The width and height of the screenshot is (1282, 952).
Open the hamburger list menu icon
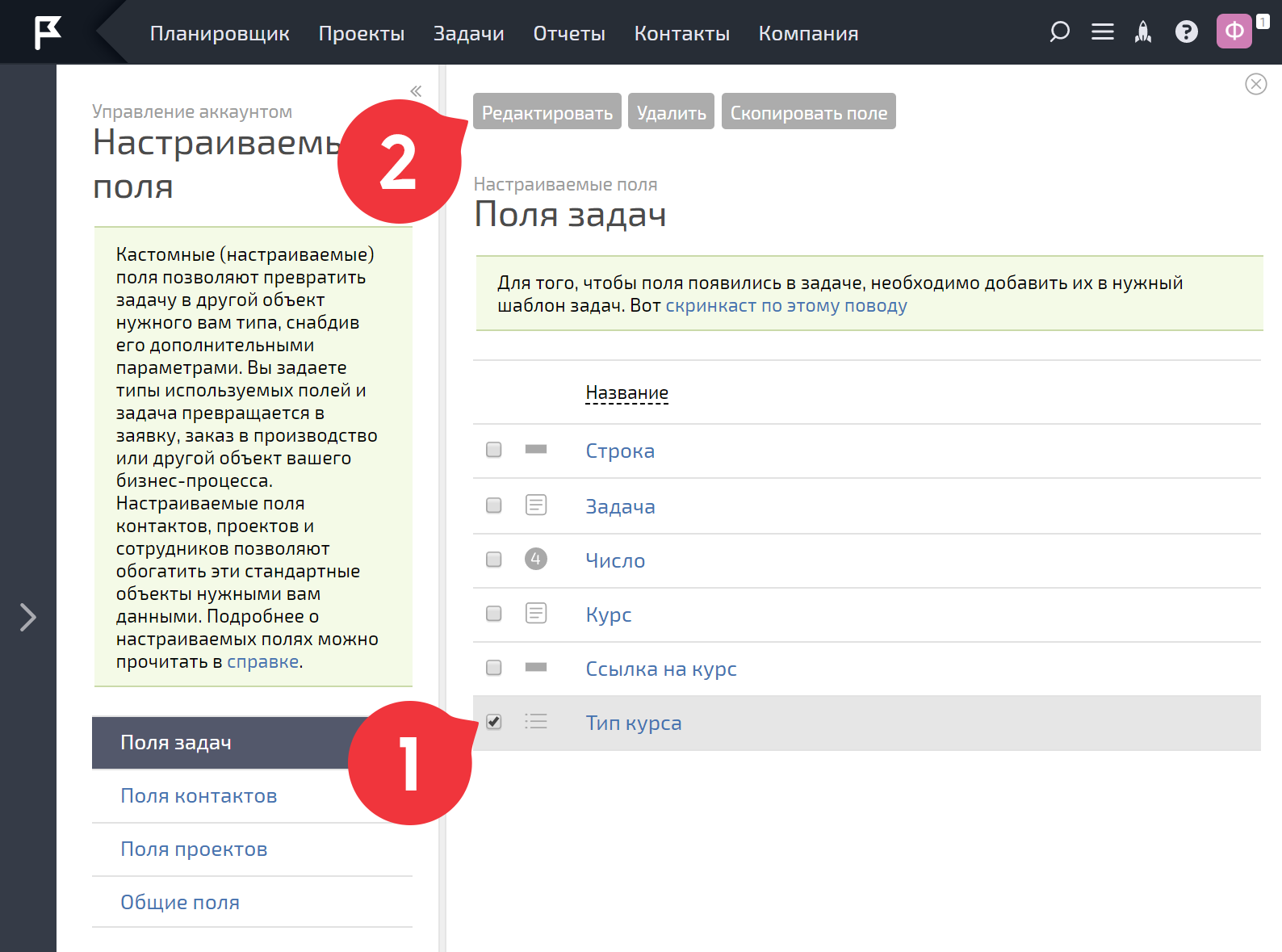(x=1103, y=32)
